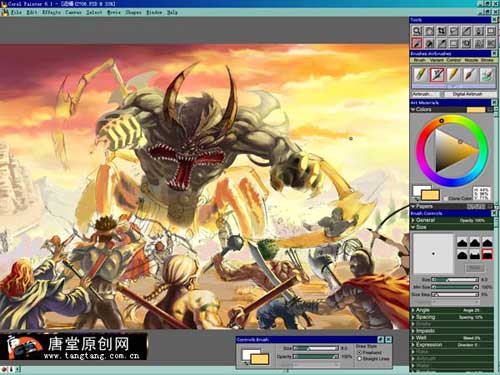Click the Opacity slider in Controls Brush
The width and height of the screenshot is (500, 375).
point(315,357)
